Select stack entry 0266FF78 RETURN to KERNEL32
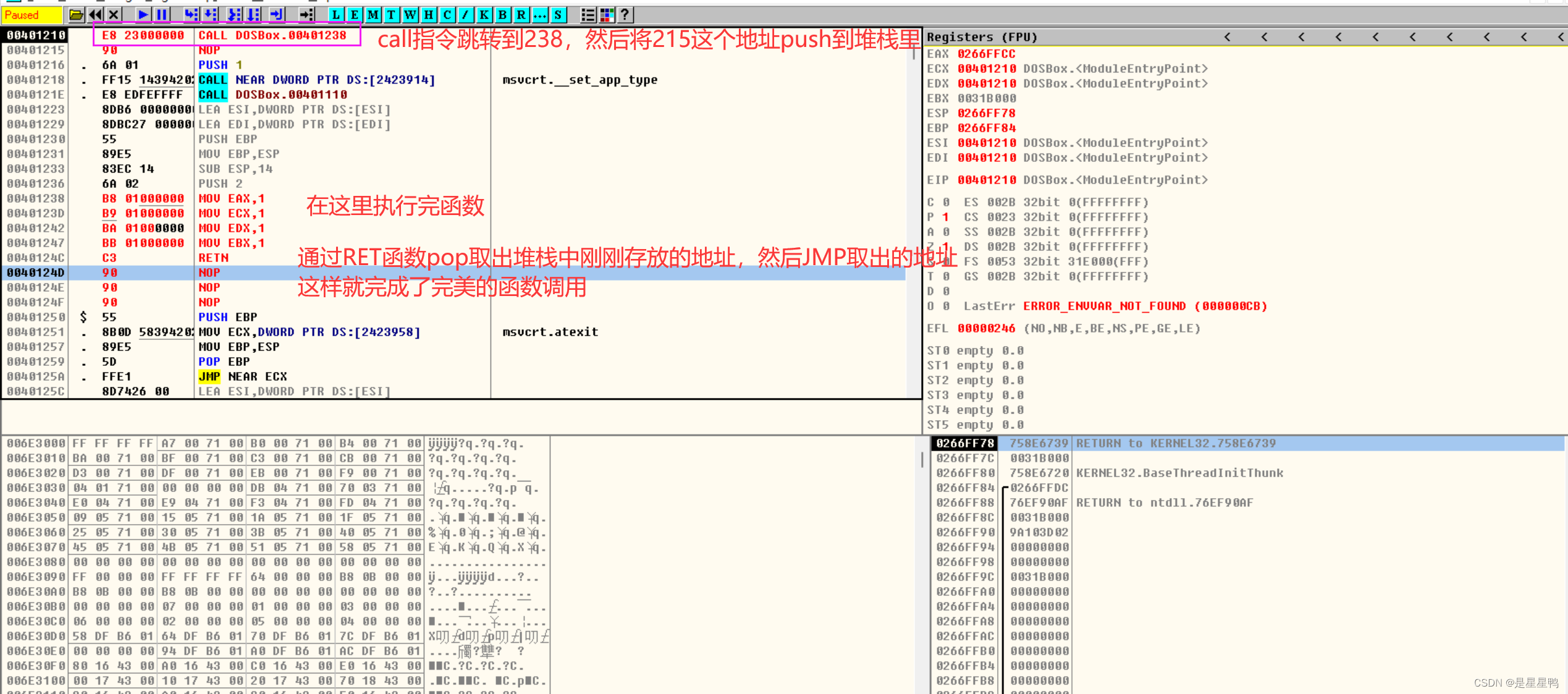The height and width of the screenshot is (694, 1568). point(1248,443)
